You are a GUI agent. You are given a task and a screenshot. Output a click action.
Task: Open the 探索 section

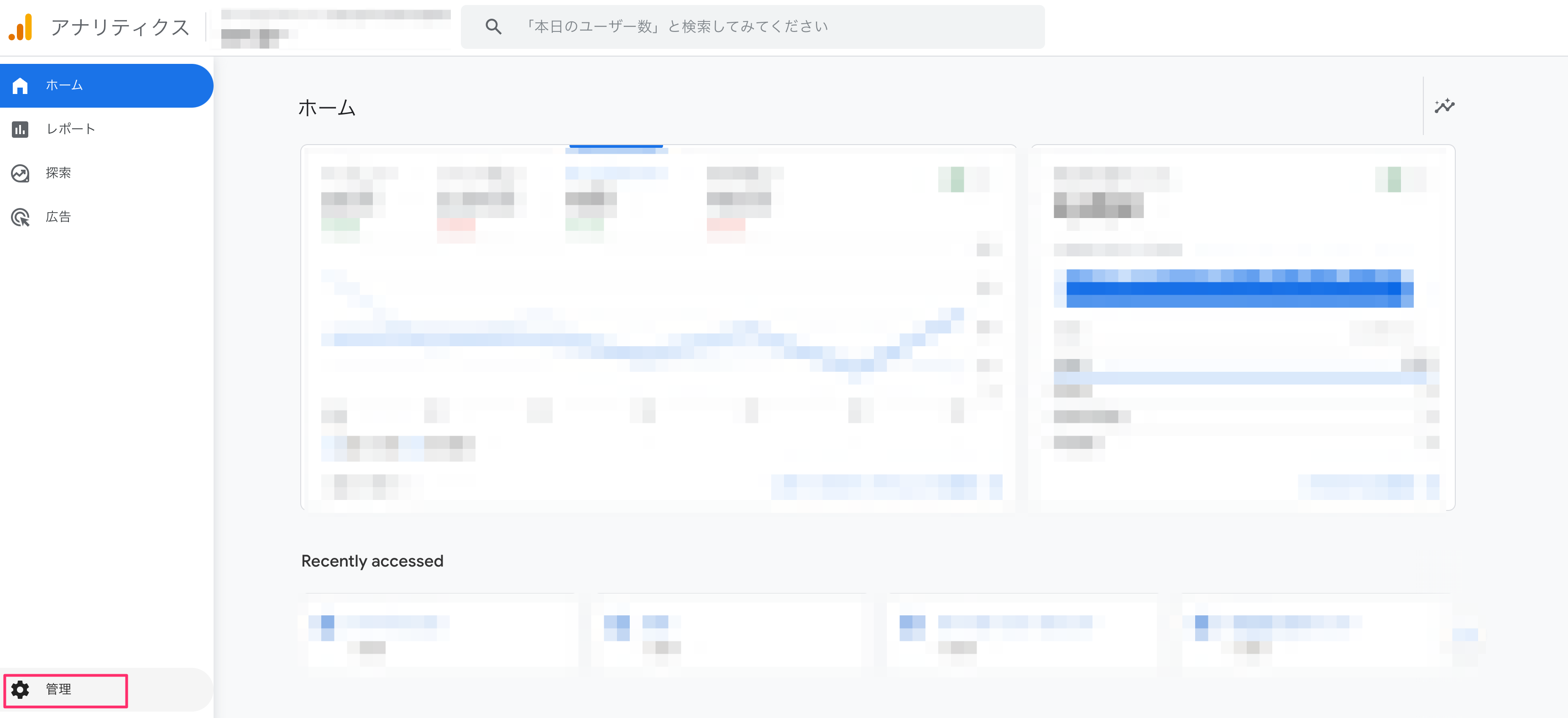click(x=106, y=173)
